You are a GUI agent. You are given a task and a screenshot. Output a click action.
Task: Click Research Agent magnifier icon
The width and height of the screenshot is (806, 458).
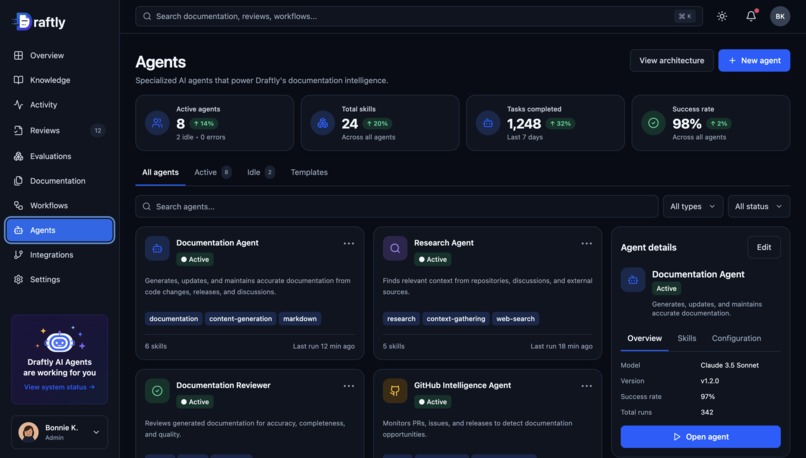pos(395,248)
